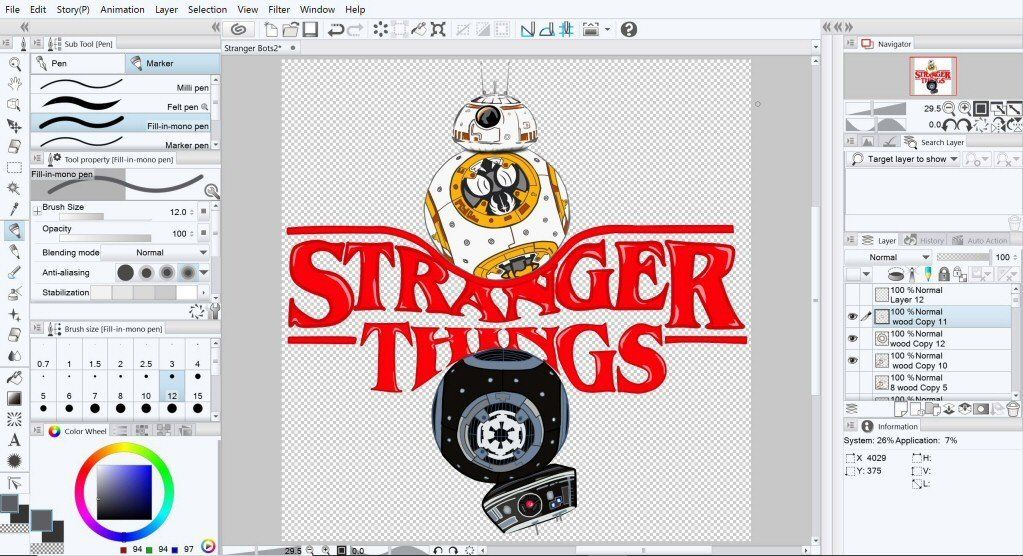Switch to the History tab
This screenshot has width=1023, height=556.
pyautogui.click(x=924, y=240)
